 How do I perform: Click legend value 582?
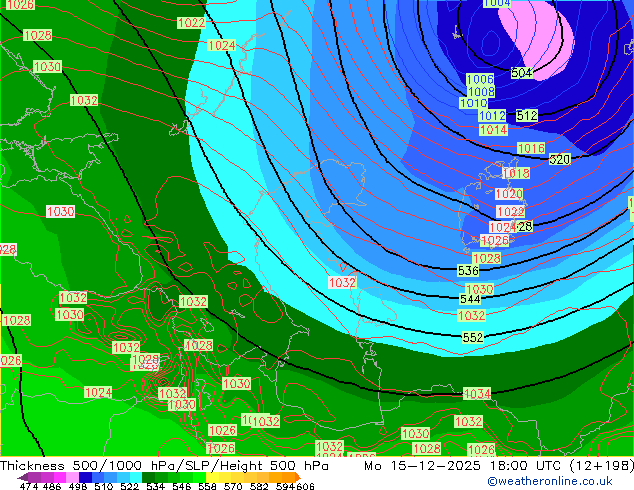259,486
